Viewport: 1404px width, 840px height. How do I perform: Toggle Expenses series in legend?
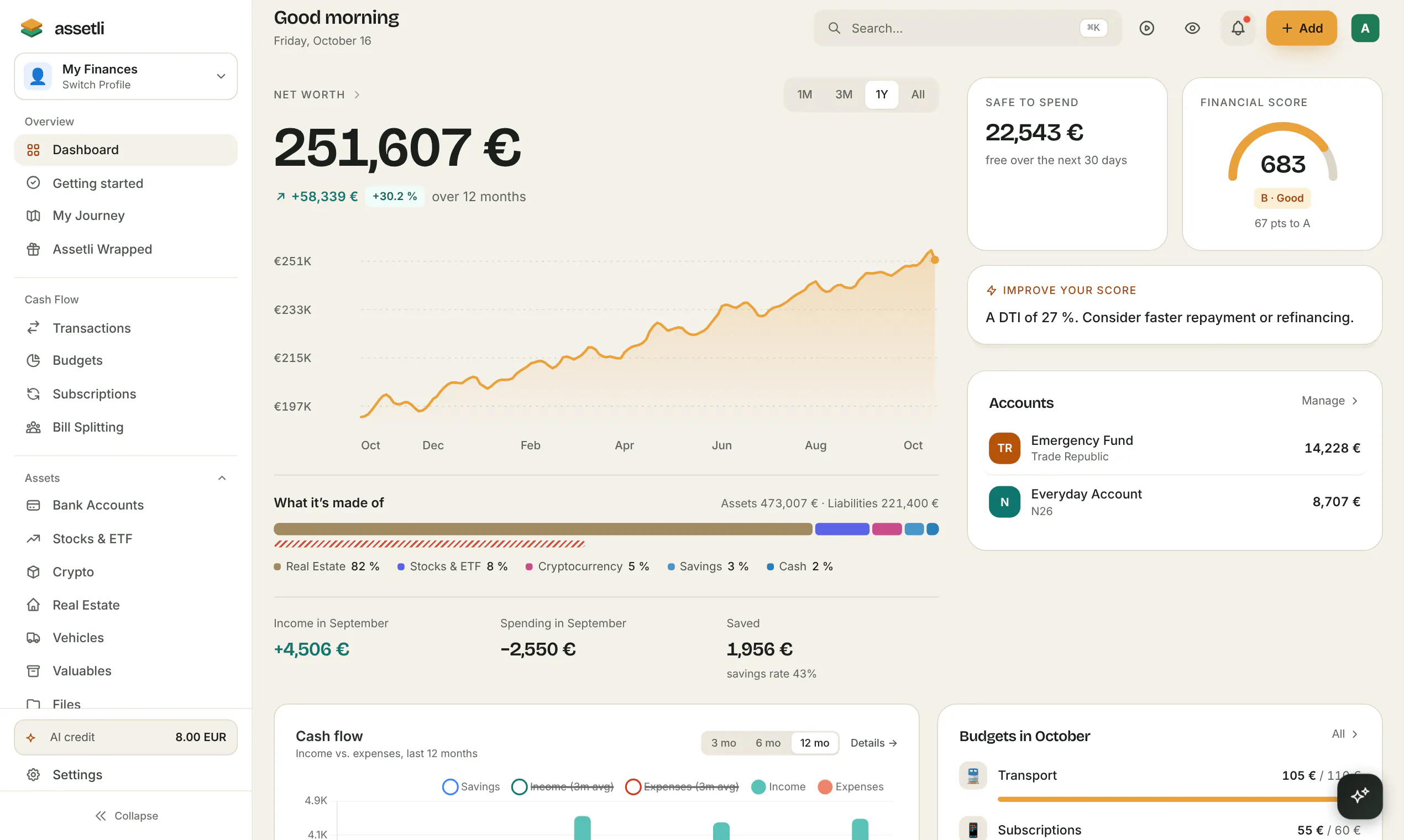pos(851,787)
